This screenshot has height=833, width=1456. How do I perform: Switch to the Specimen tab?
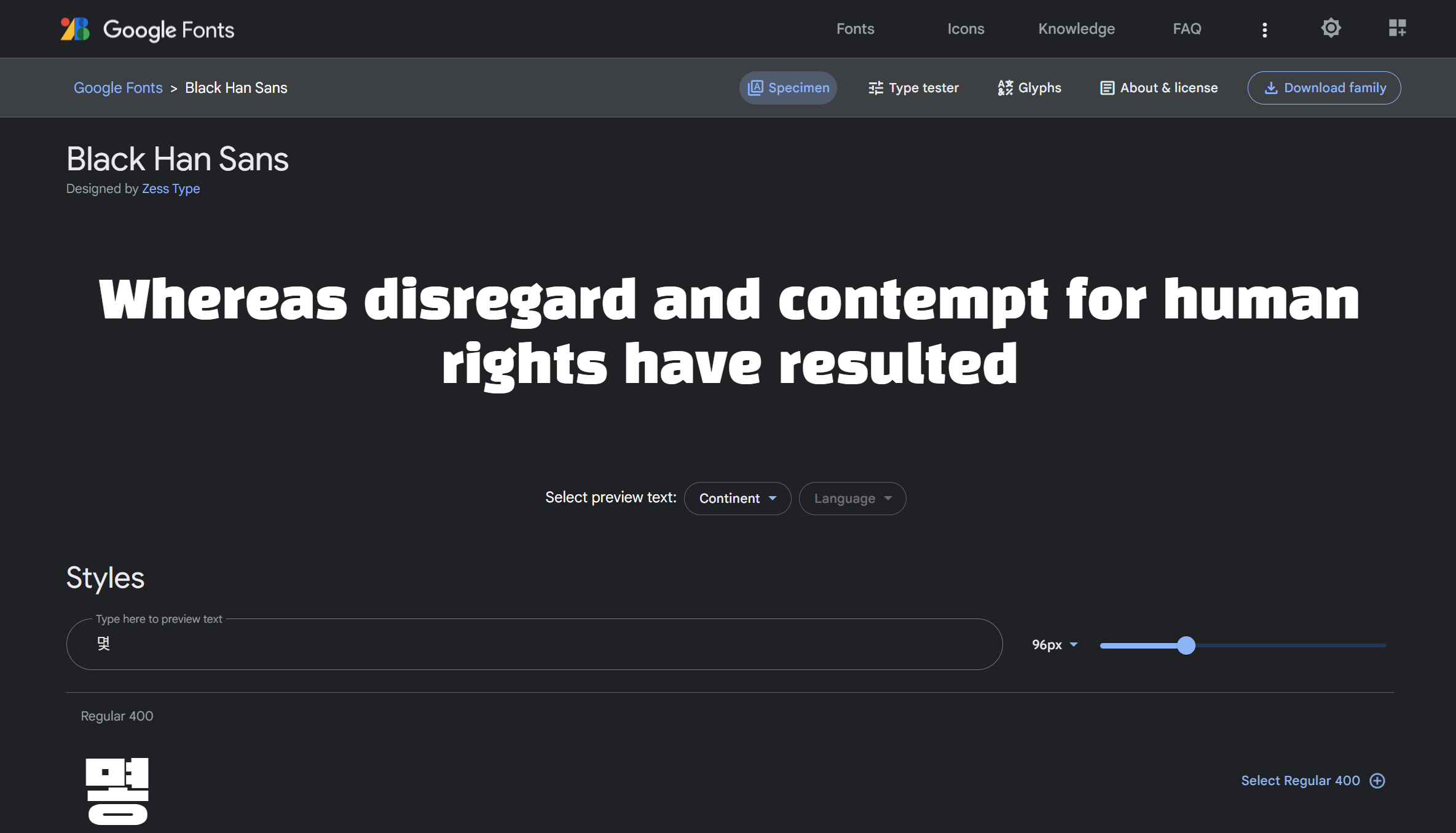(788, 87)
